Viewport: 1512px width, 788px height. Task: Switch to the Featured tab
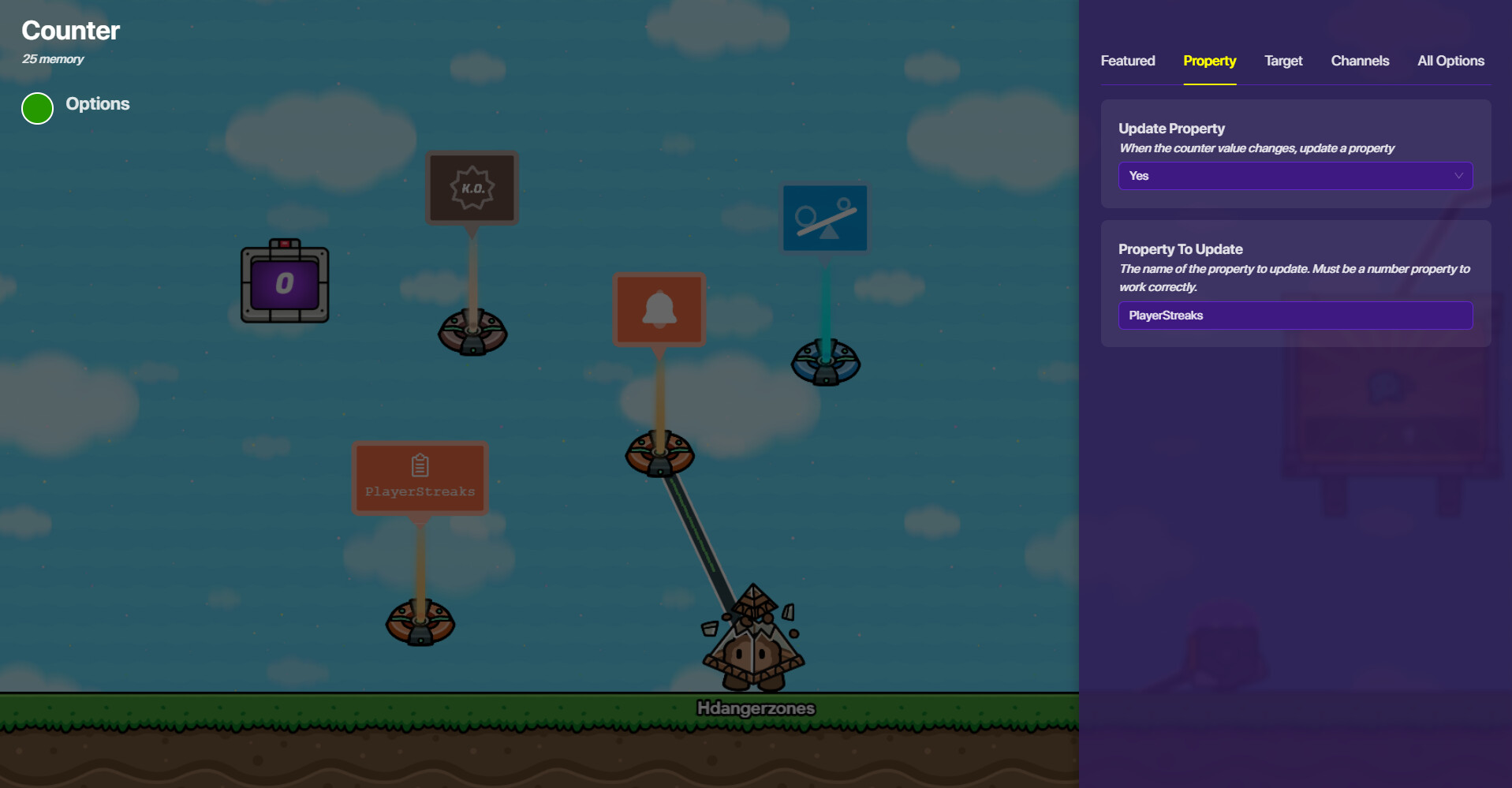[x=1127, y=61]
